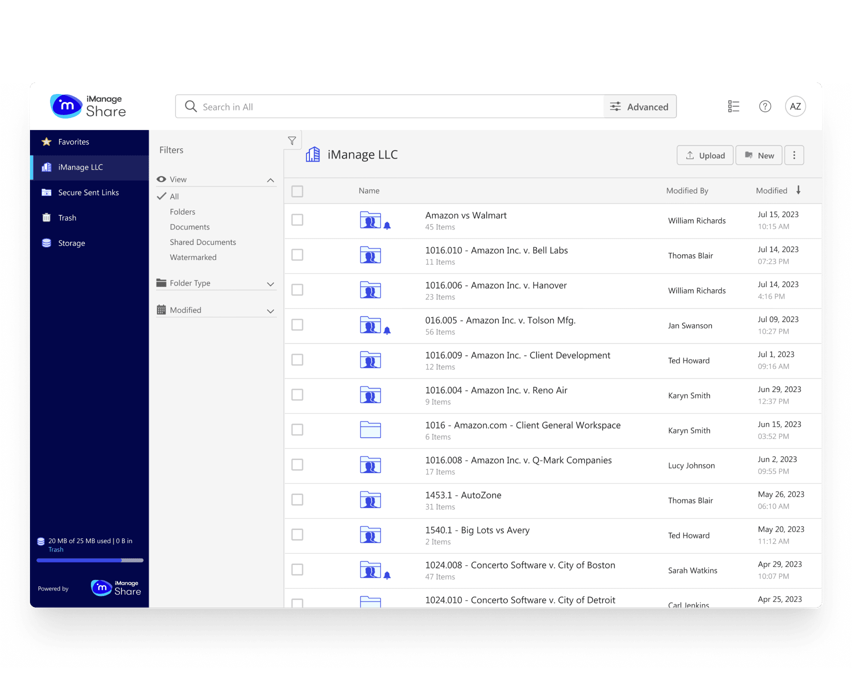Click folder icon for Amazon Inc. v. Bell Labs
The width and height of the screenshot is (852, 690).
[370, 255]
